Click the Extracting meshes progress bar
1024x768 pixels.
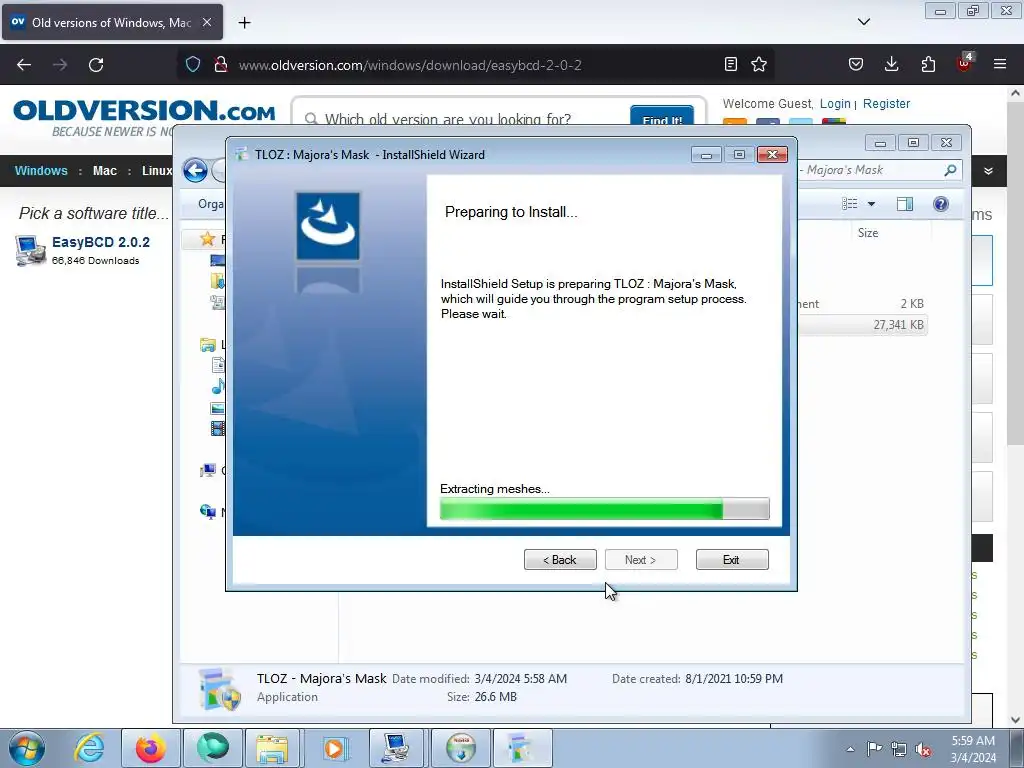coord(605,509)
